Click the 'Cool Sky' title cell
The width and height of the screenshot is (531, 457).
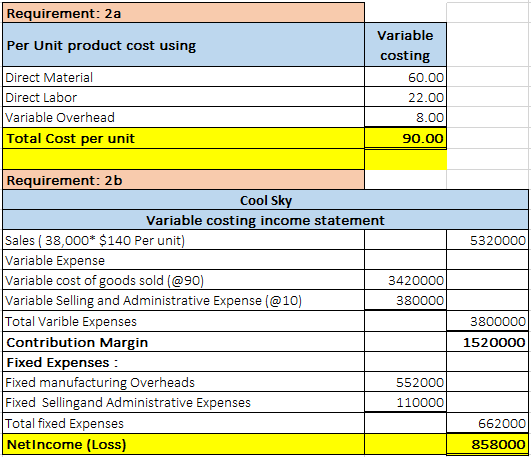(x=266, y=200)
